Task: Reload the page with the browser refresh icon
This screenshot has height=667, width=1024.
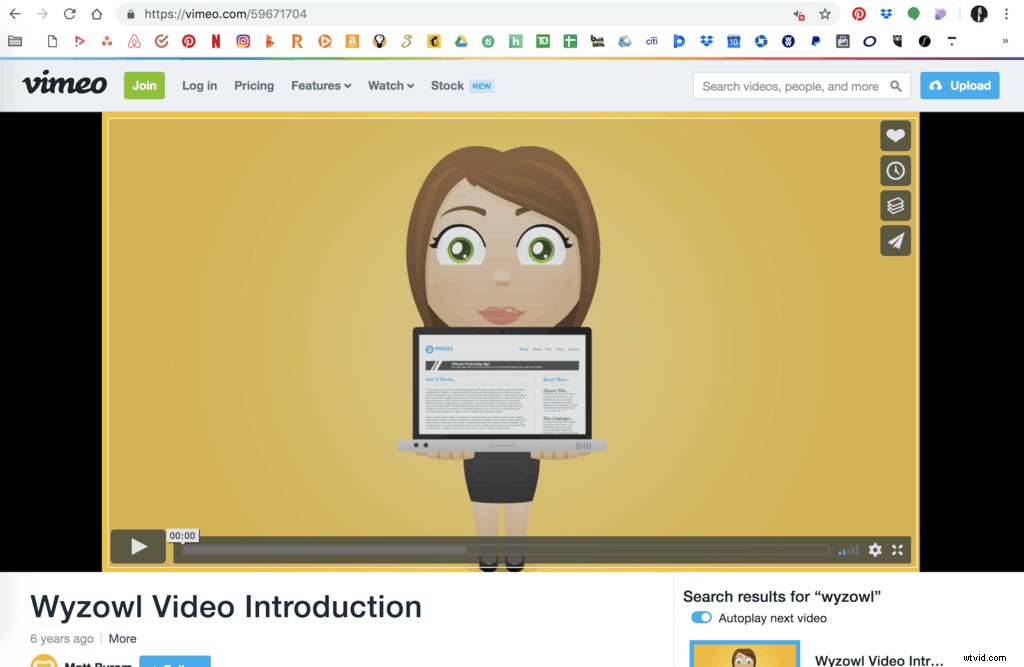Action: 68,15
